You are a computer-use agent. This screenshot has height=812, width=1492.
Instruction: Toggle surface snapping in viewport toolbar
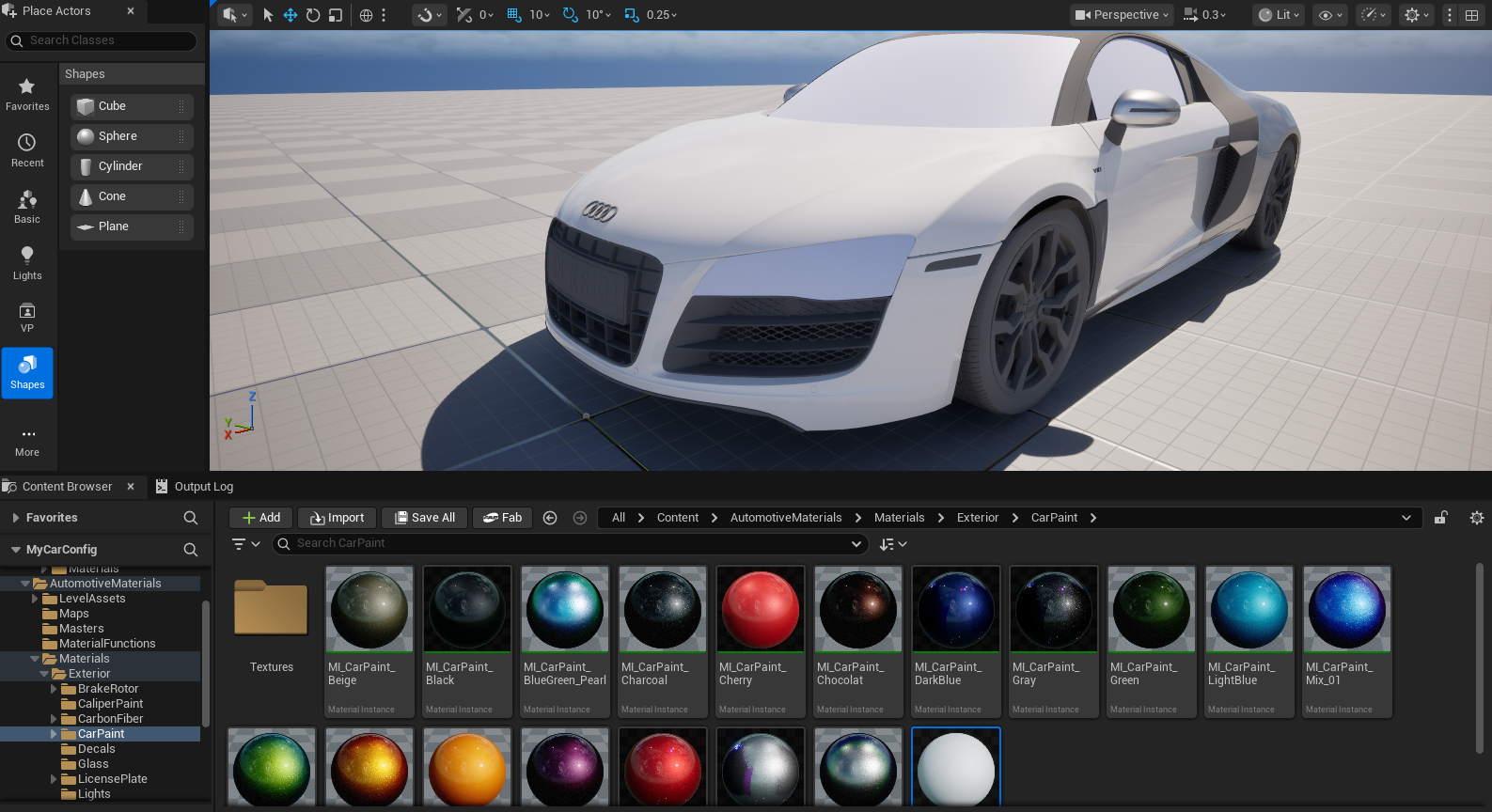[x=464, y=15]
